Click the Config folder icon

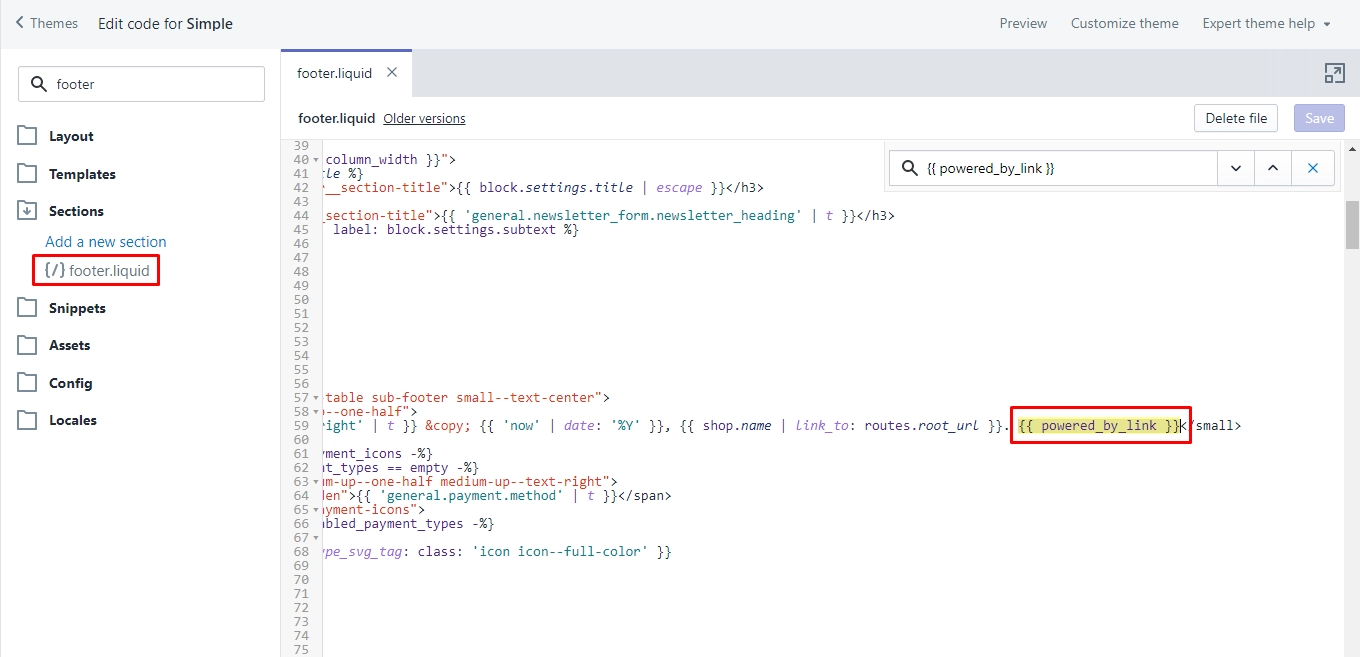pos(27,382)
